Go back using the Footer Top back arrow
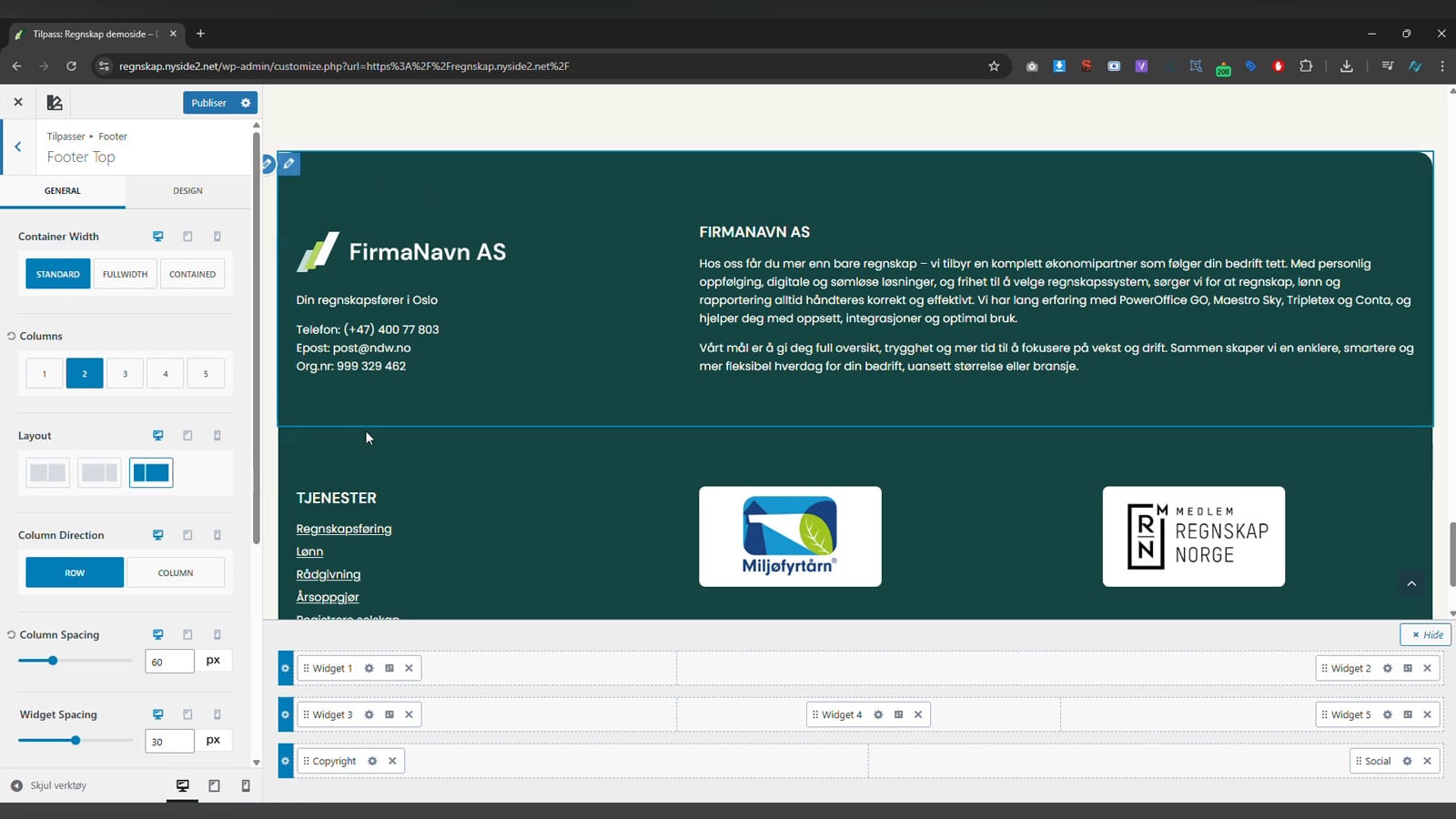This screenshot has width=1456, height=819. click(x=17, y=147)
